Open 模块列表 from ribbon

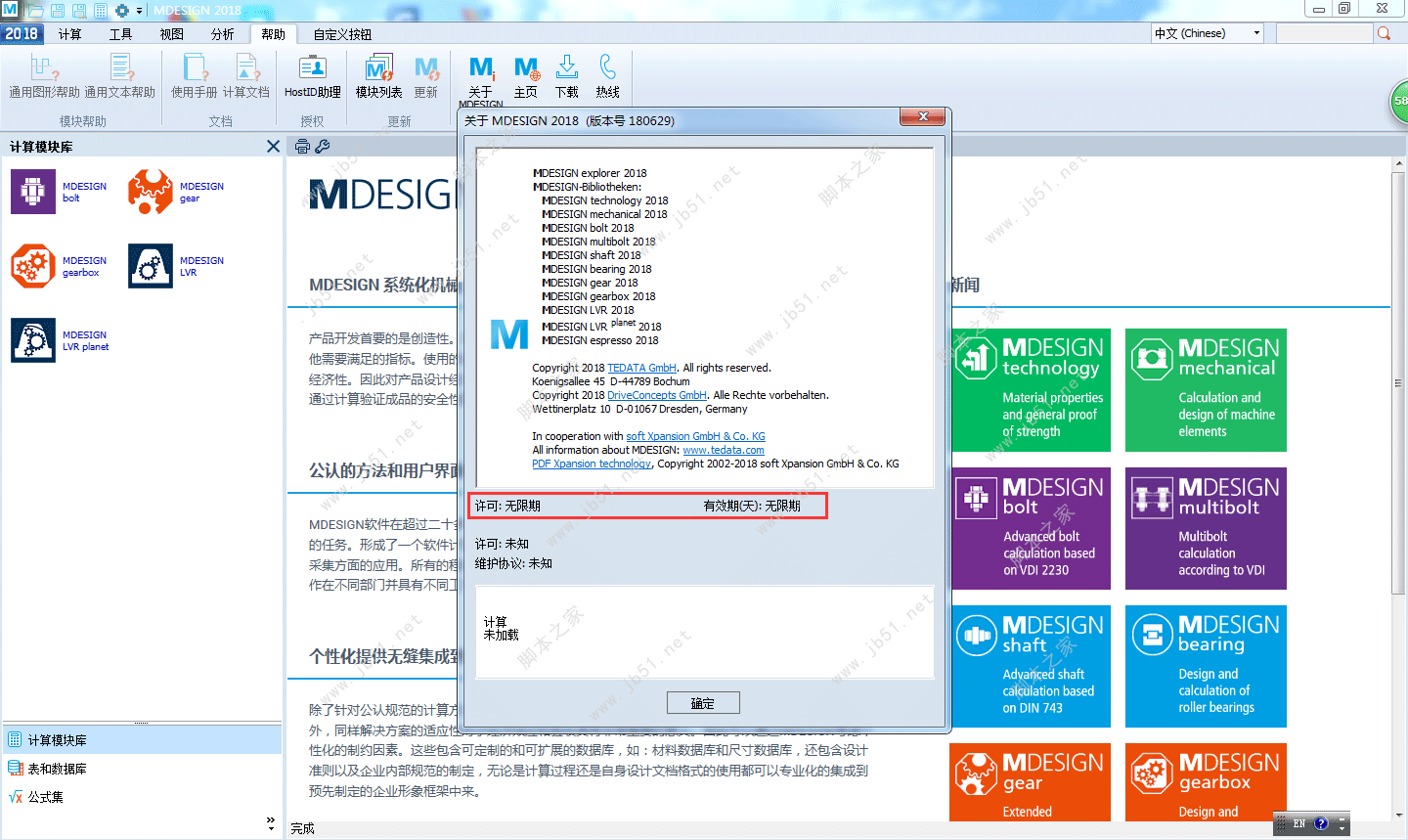coord(379,77)
